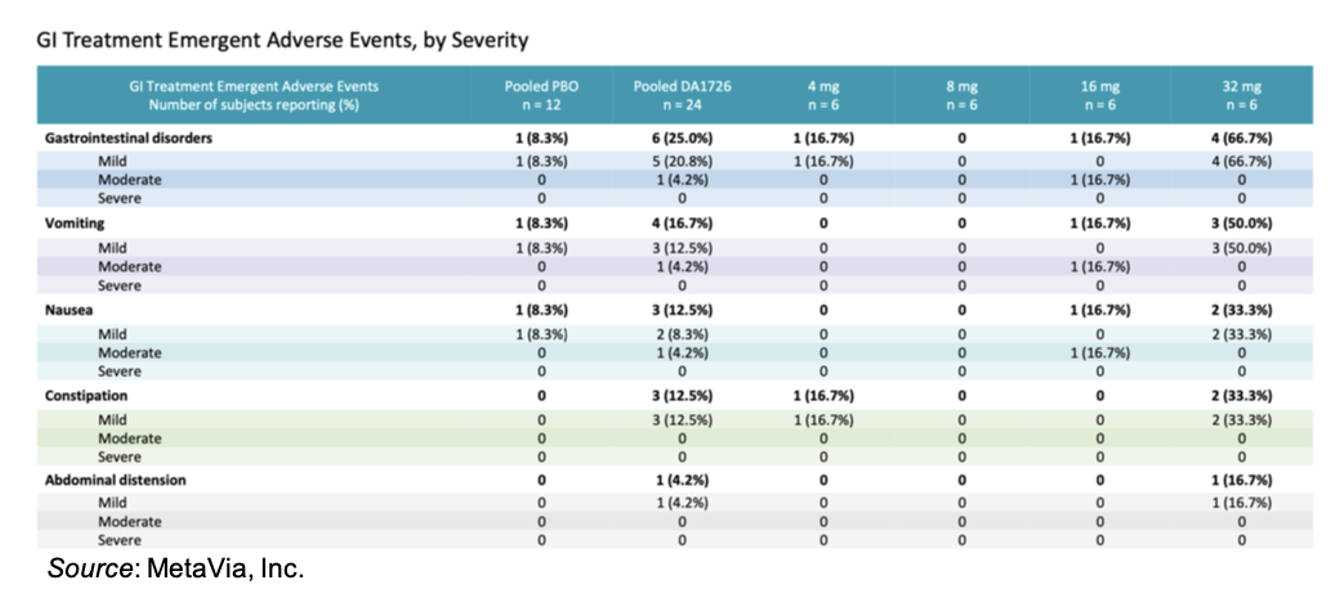Select Severe row under Abdominal distension
1332x594 pixels.
point(675,540)
